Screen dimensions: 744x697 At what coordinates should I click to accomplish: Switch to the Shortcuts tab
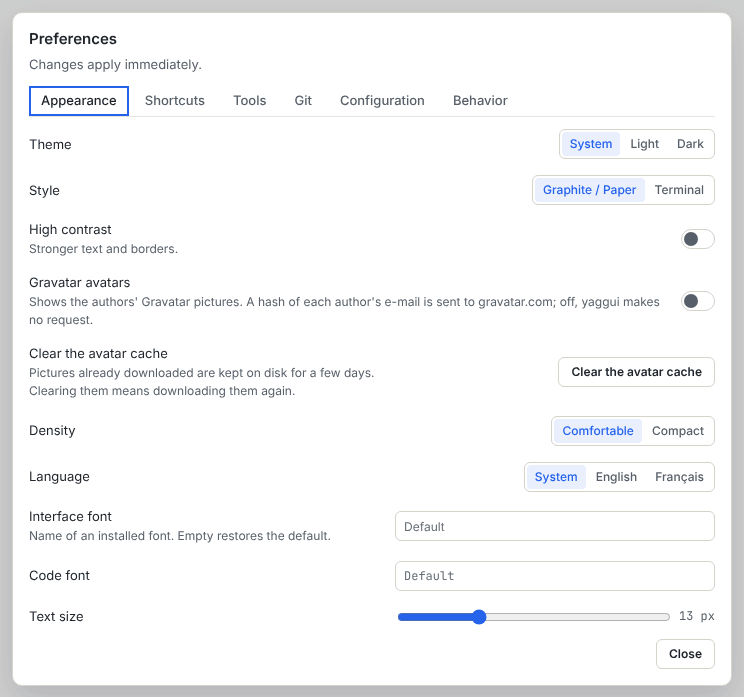point(175,101)
